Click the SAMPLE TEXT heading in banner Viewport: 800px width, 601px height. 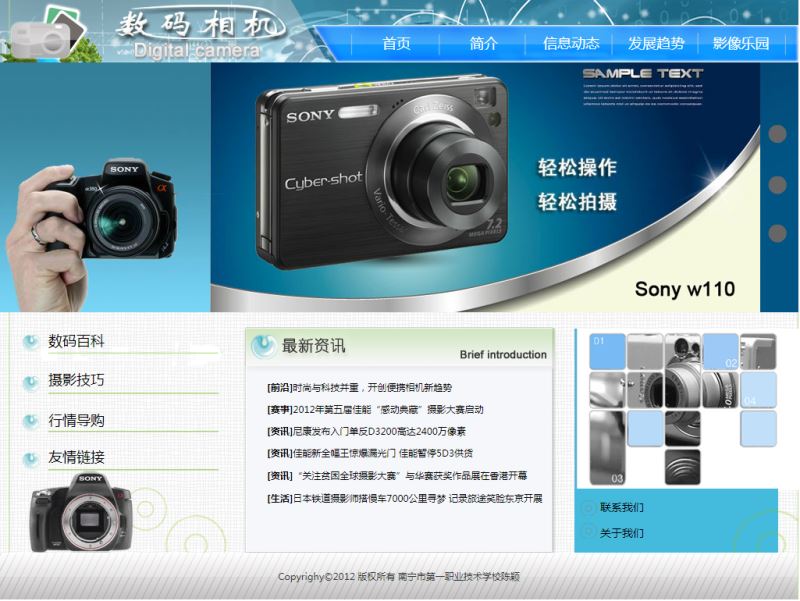coord(643,73)
